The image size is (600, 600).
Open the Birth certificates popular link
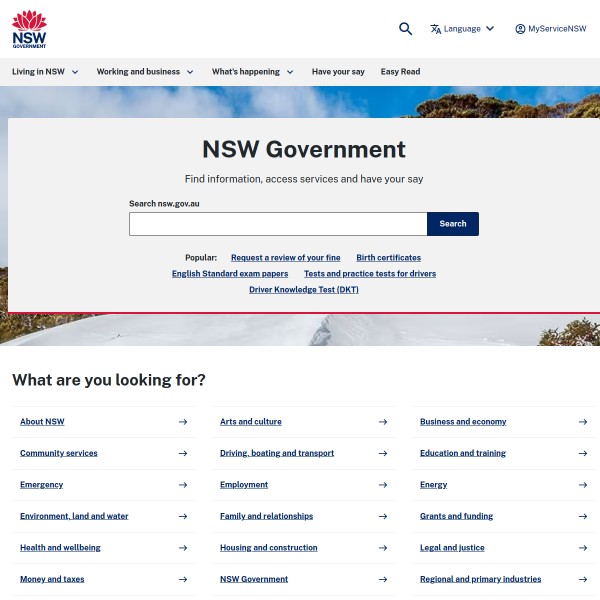tap(388, 258)
